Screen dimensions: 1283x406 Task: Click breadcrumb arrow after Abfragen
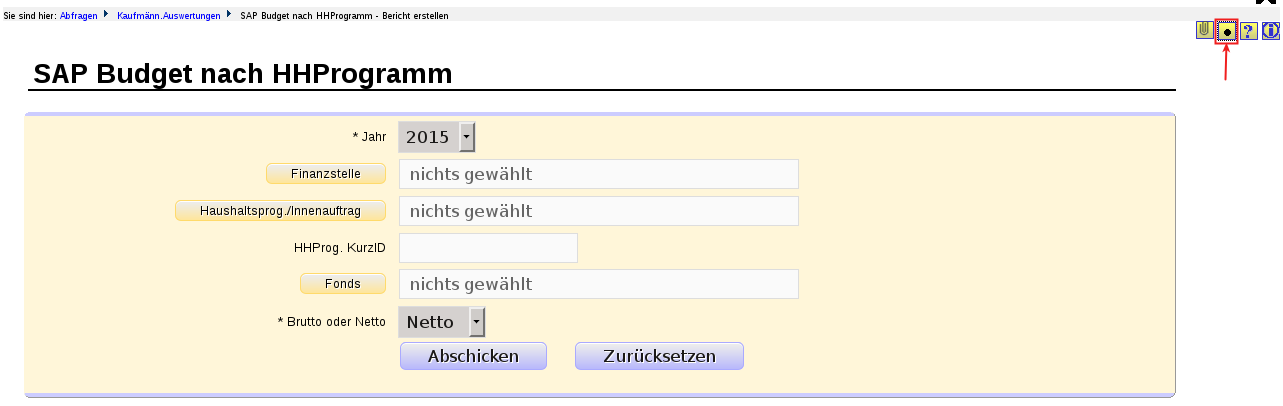(106, 15)
